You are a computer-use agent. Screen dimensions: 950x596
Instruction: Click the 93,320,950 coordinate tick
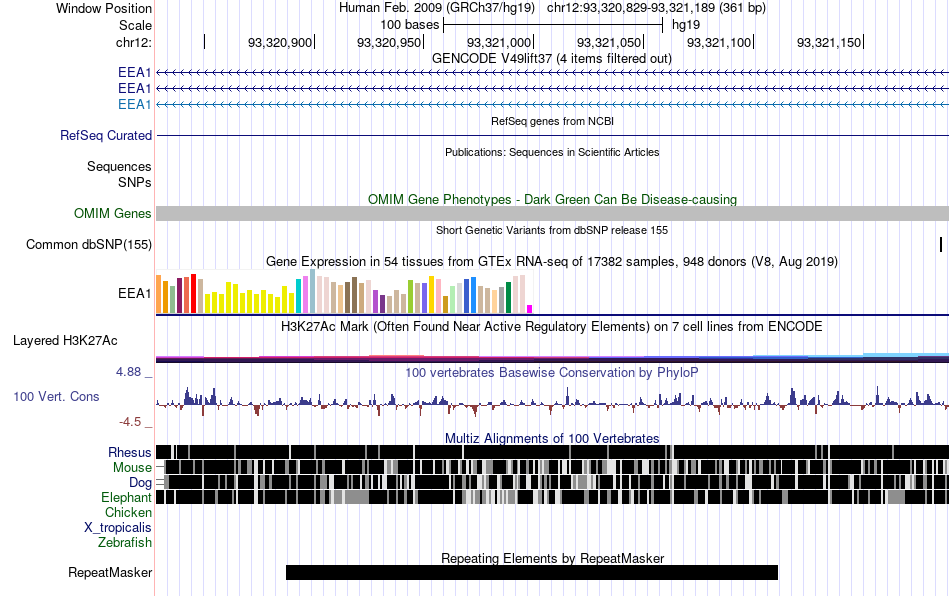(389, 42)
